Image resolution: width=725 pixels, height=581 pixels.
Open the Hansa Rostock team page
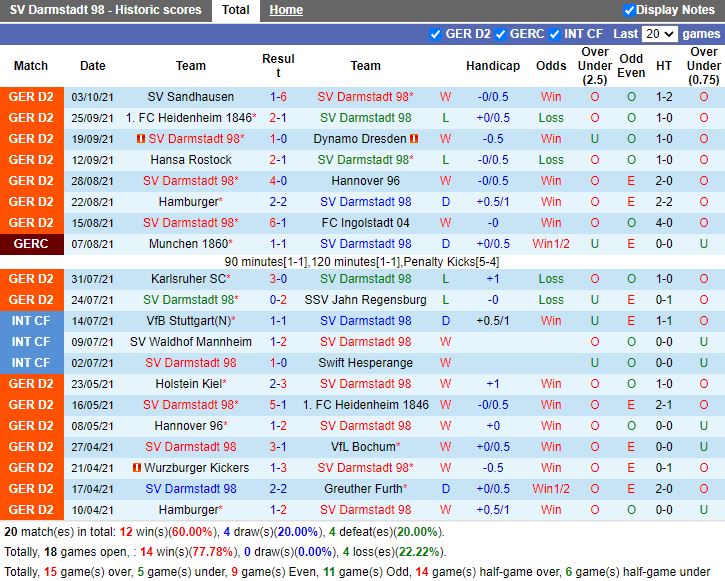click(190, 160)
